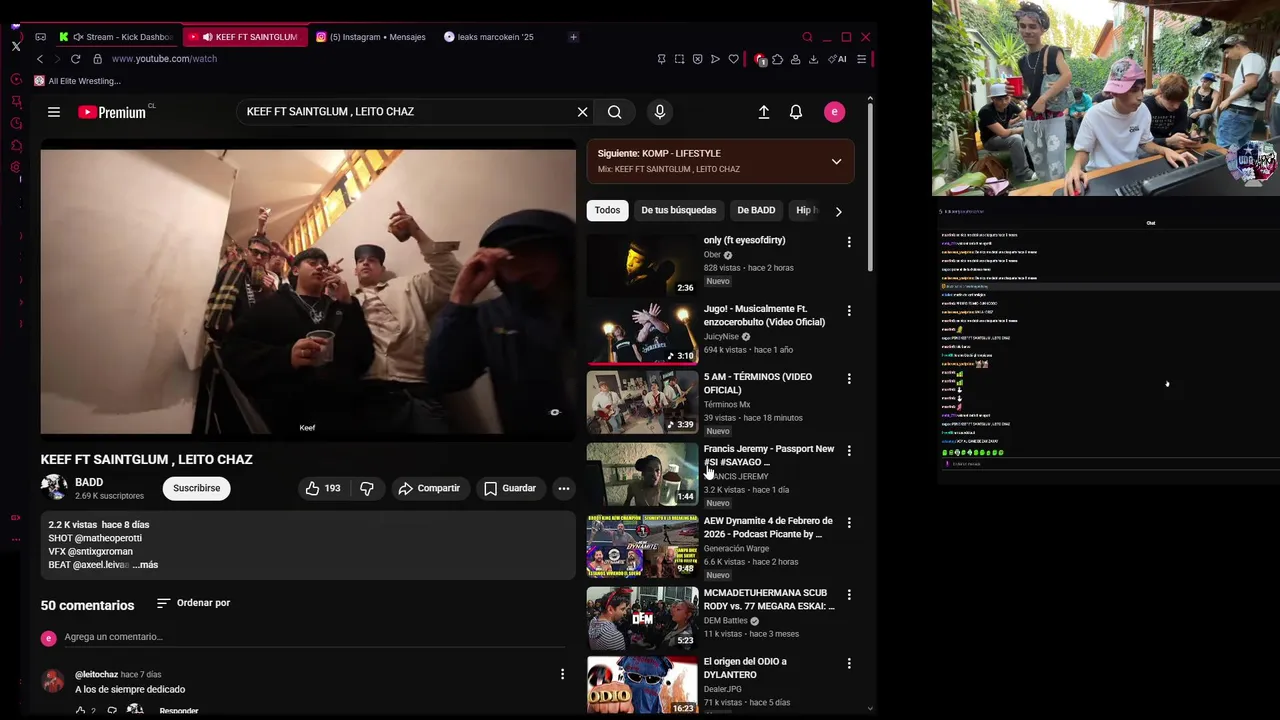Like the video with thumbs up
The image size is (1280, 720).
tap(323, 488)
